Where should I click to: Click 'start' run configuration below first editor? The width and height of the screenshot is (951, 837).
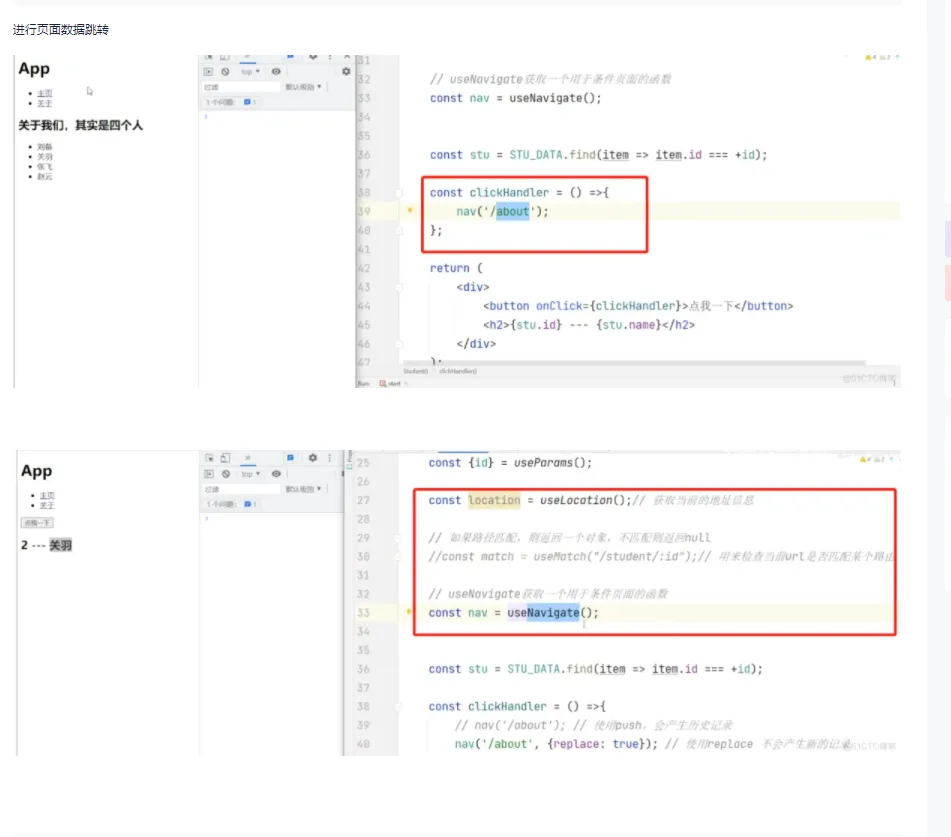click(391, 383)
